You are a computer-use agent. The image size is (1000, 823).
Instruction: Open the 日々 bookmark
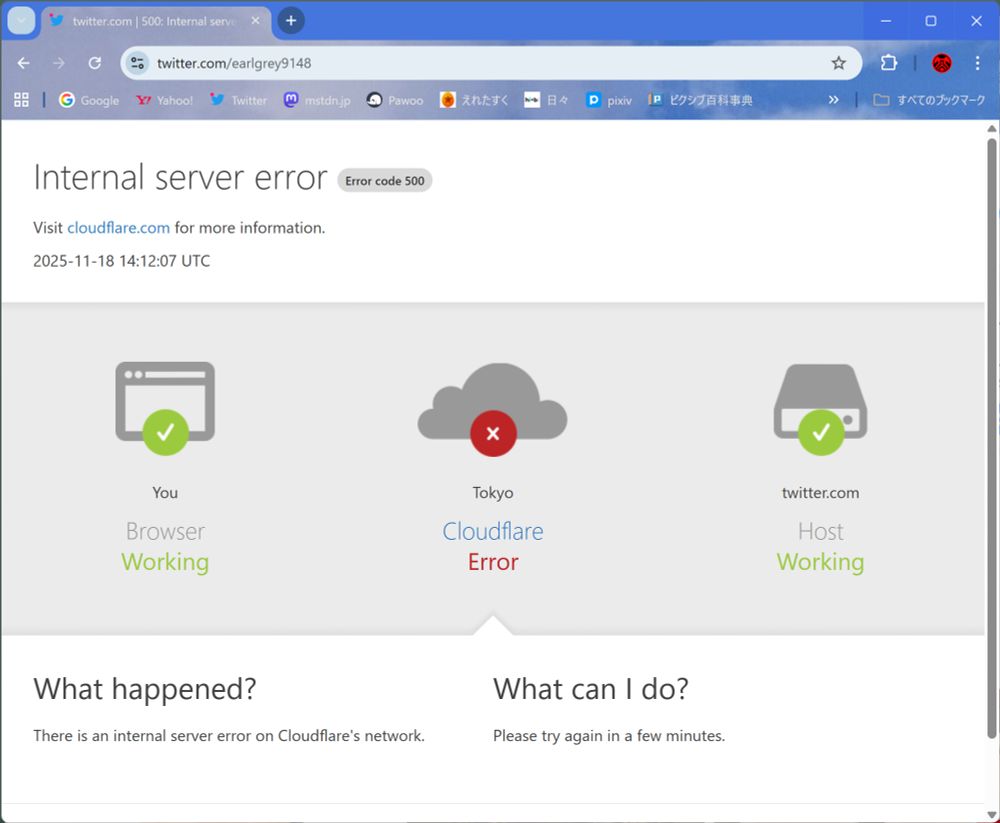pos(546,100)
